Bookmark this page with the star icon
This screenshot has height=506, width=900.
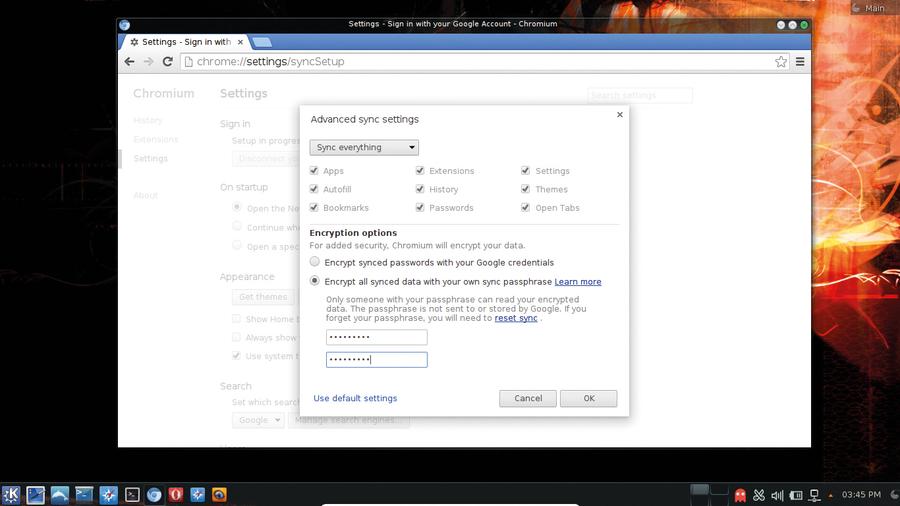tap(781, 61)
